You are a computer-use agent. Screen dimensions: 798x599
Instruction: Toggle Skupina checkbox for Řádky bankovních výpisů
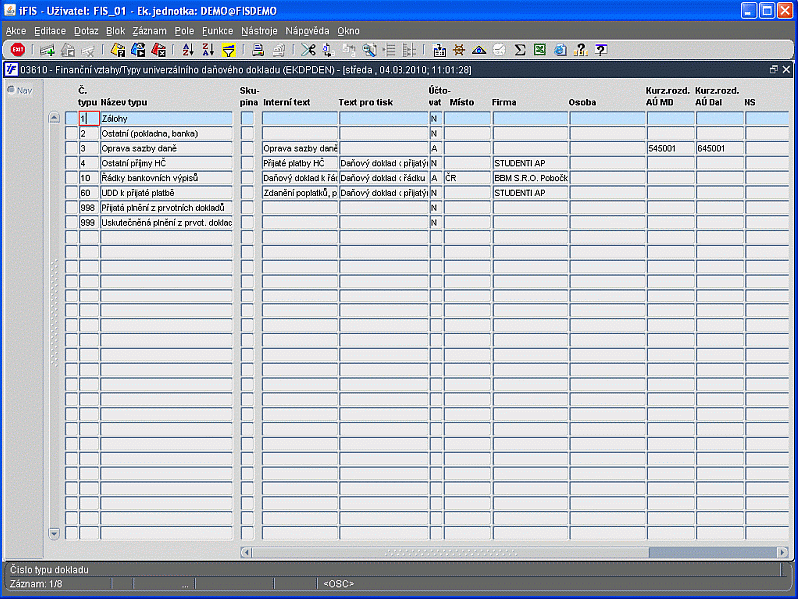pos(247,178)
